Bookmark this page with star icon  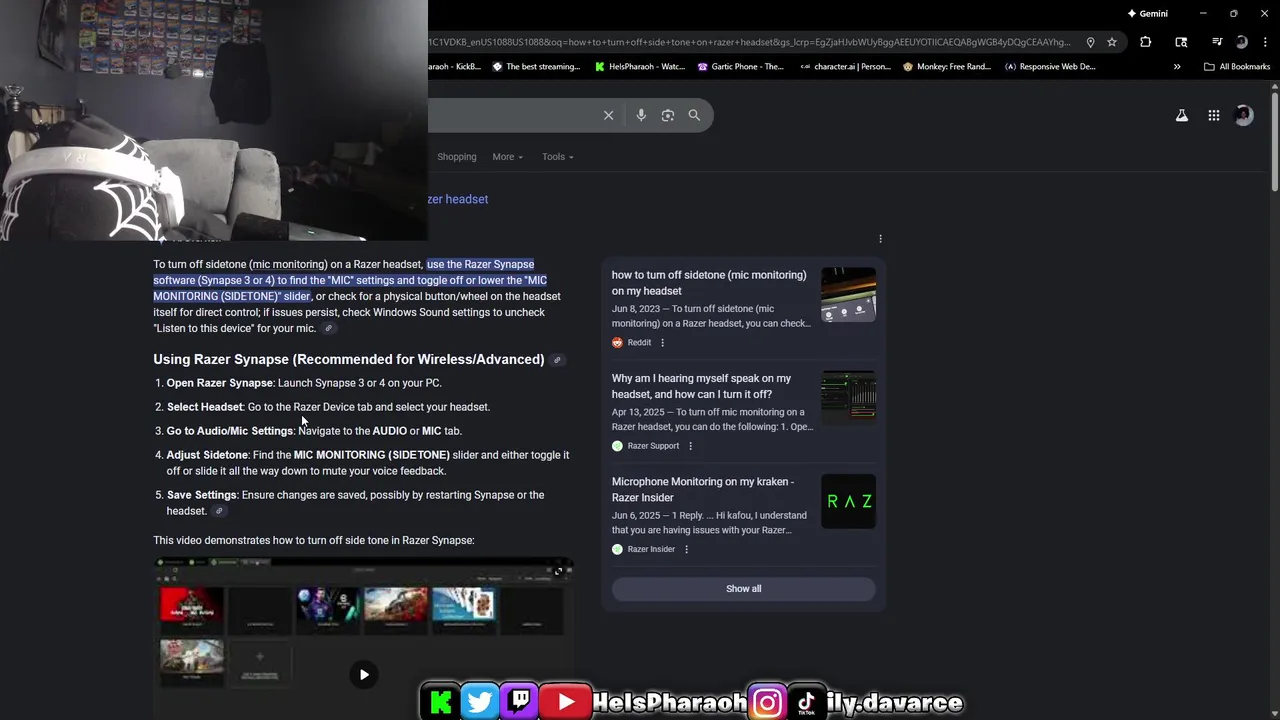pyautogui.click(x=1111, y=42)
